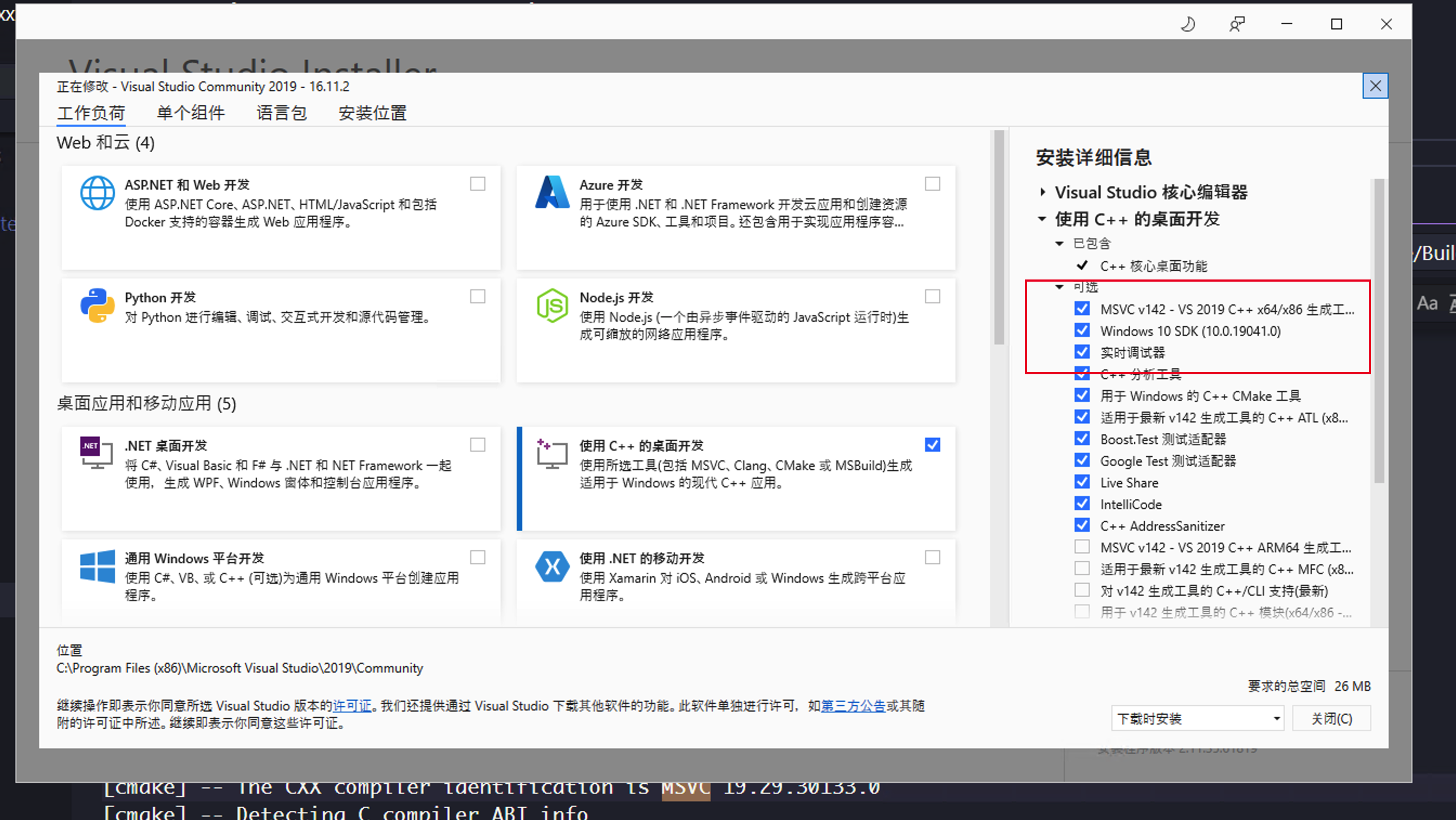The width and height of the screenshot is (1456, 820).
Task: Uncheck the Live Share component
Action: click(1081, 481)
